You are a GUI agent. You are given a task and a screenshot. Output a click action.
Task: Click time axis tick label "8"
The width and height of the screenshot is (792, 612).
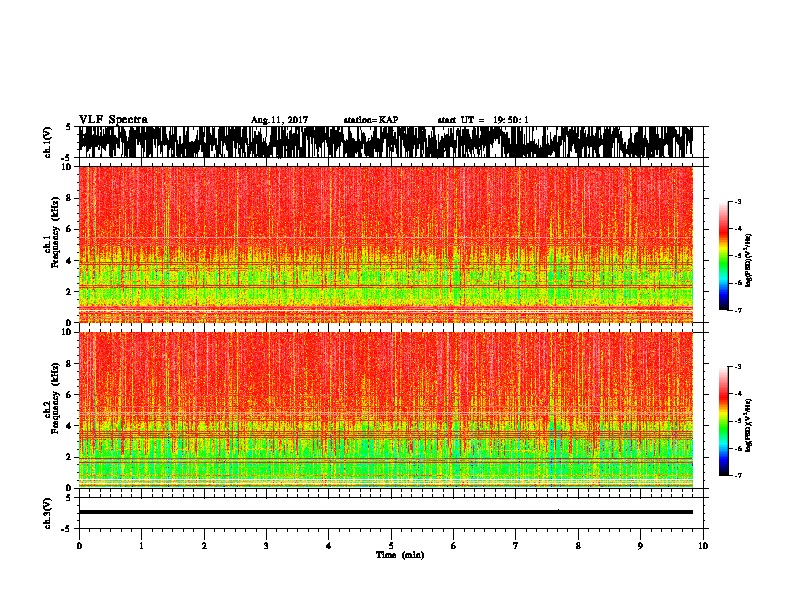point(578,546)
